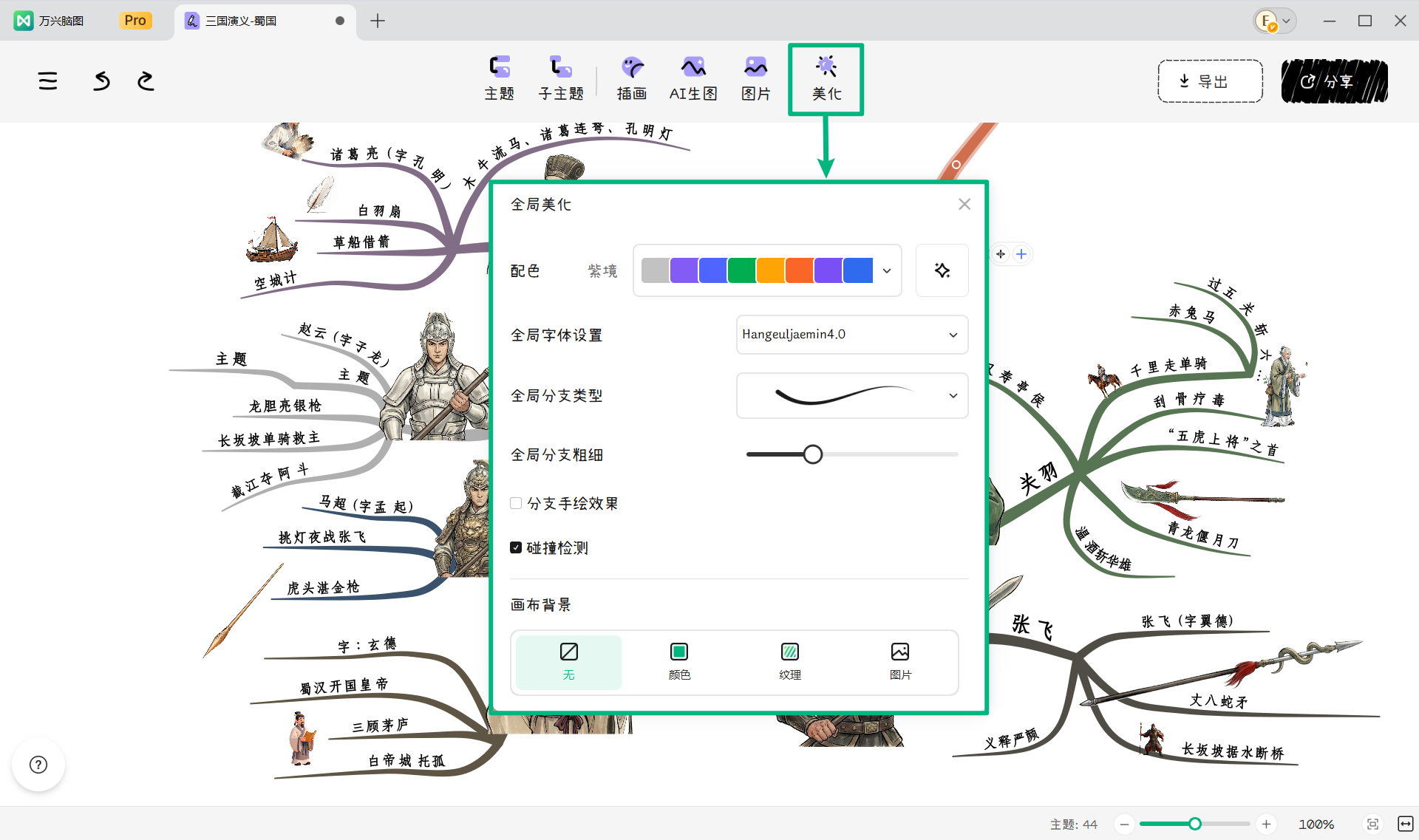Select the 赤兔马 node
This screenshot has height=840, width=1419.
1192,313
